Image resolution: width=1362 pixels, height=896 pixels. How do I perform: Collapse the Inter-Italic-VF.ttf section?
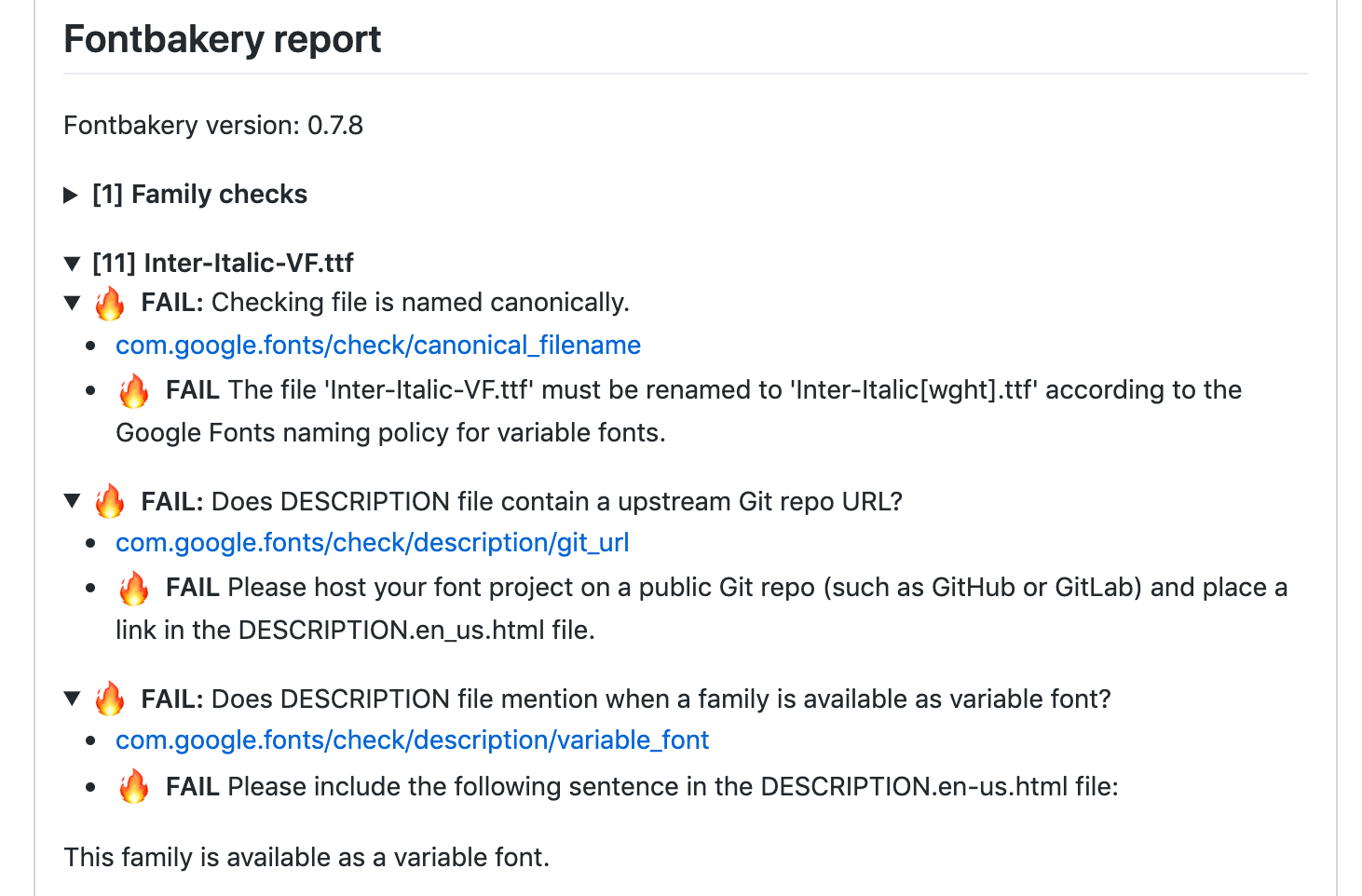click(72, 263)
